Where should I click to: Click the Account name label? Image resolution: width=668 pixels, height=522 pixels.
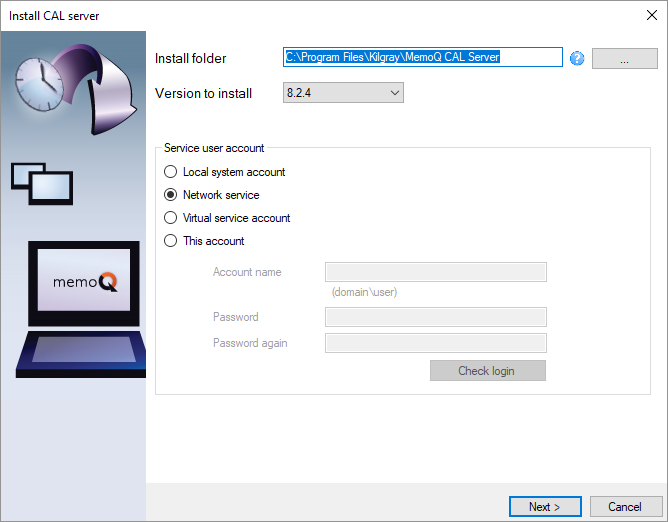coord(247,272)
